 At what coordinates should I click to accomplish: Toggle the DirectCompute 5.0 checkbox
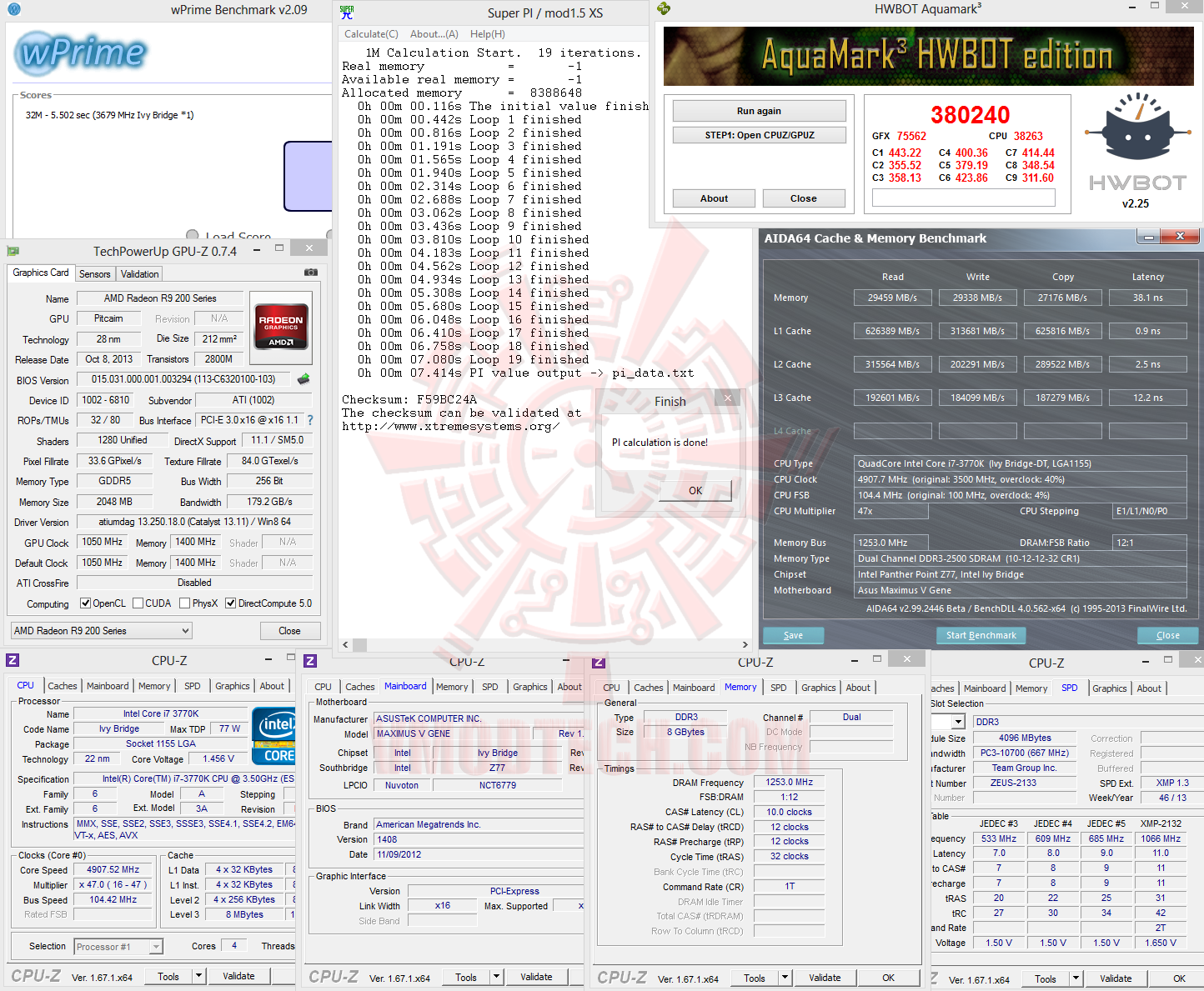(230, 603)
